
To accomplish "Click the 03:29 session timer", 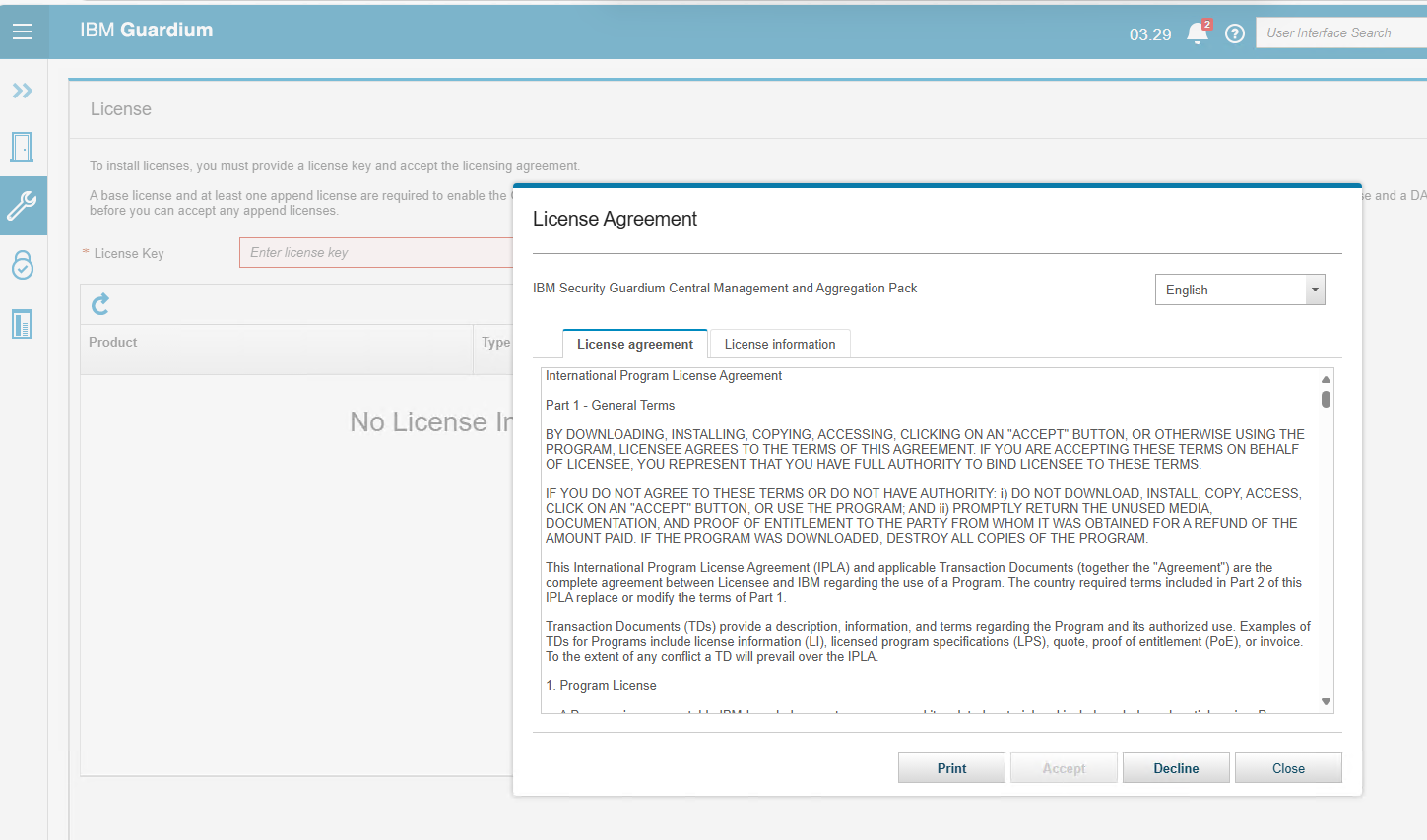I will click(1150, 34).
